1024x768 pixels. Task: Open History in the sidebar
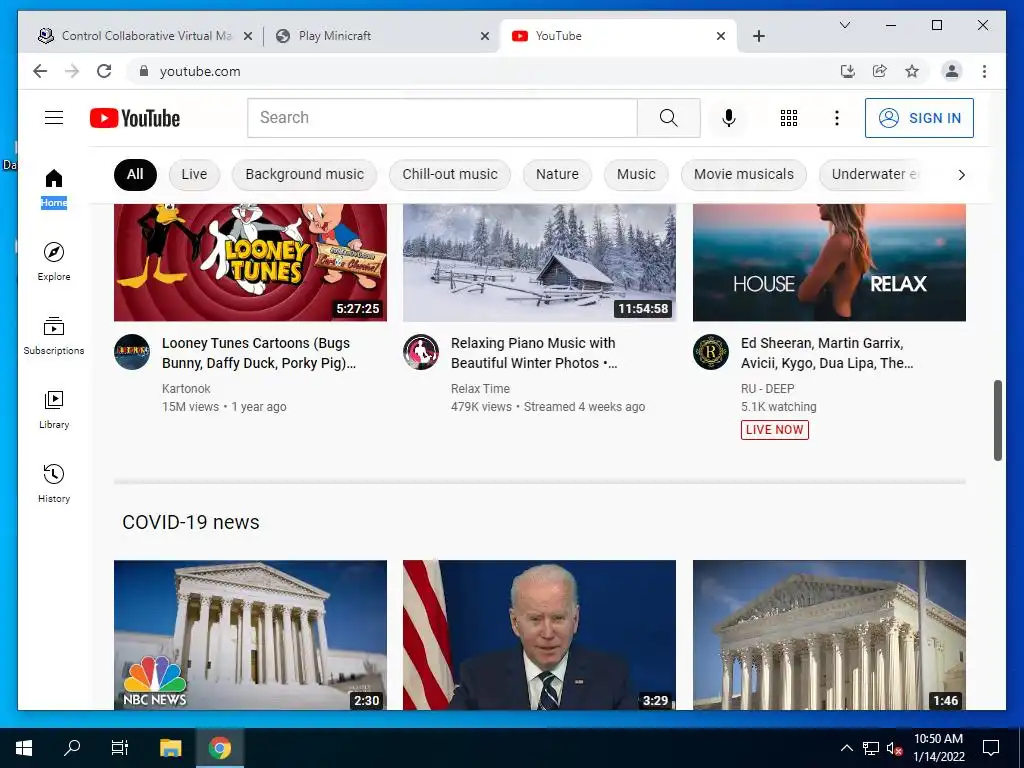pos(54,483)
